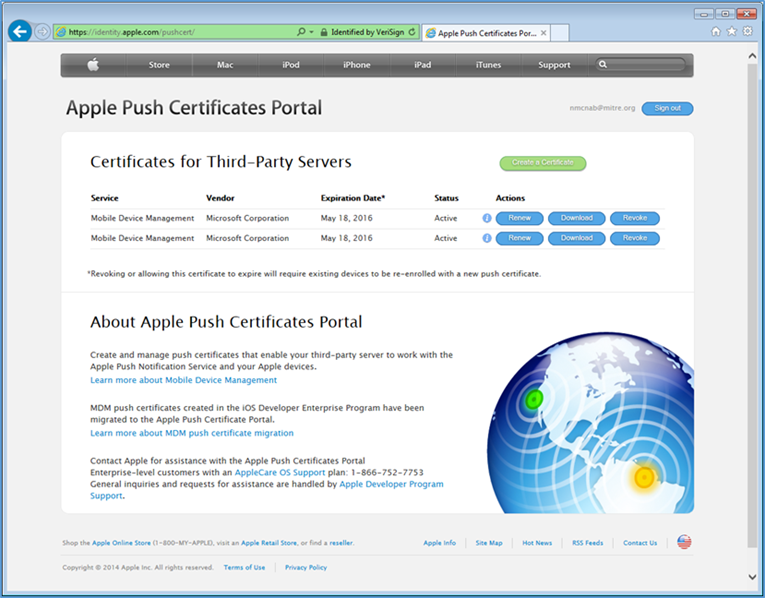Open Learn more about MDM push certificate migration
765x598 pixels.
coord(192,433)
